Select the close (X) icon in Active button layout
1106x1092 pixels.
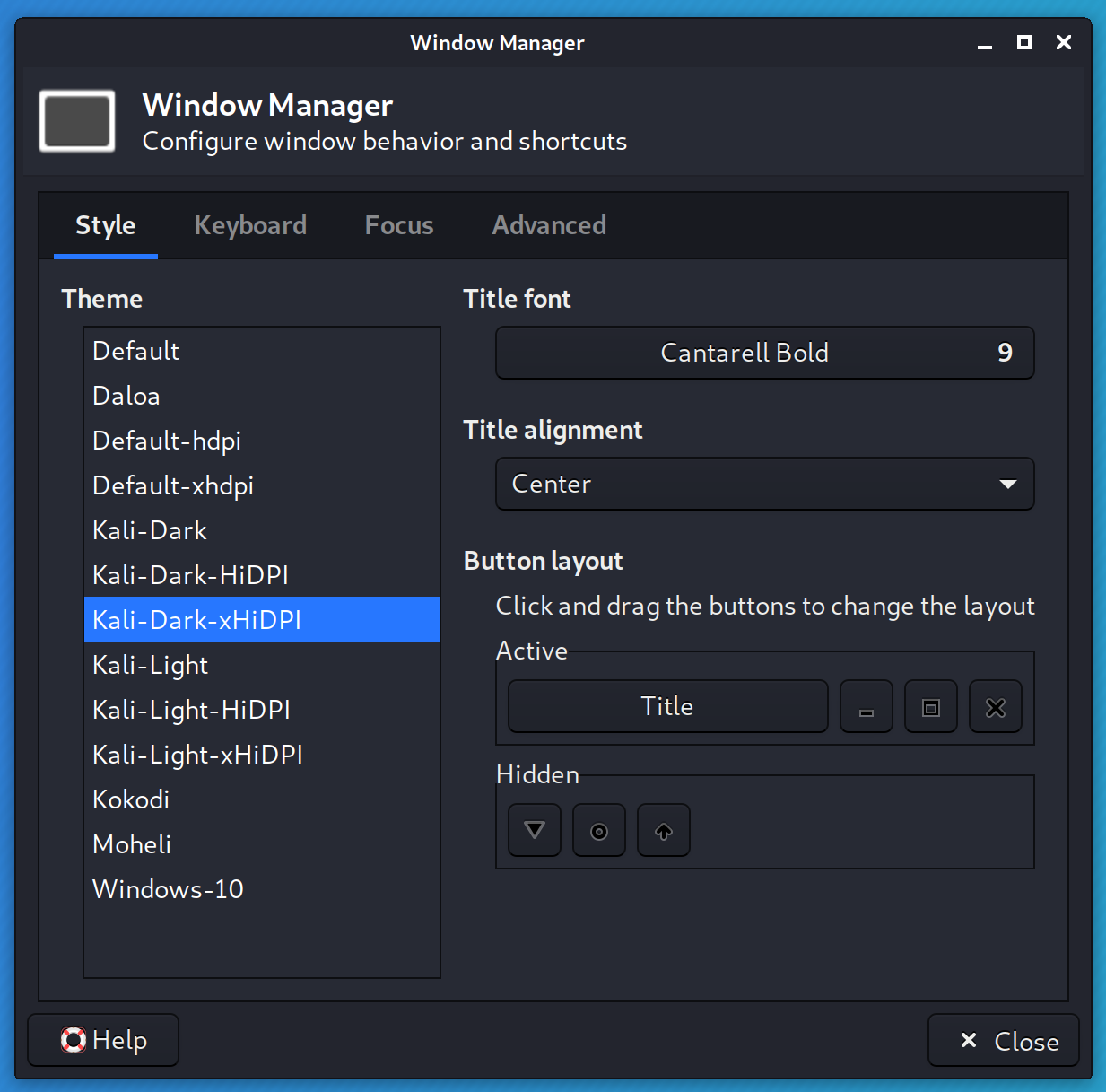click(995, 707)
